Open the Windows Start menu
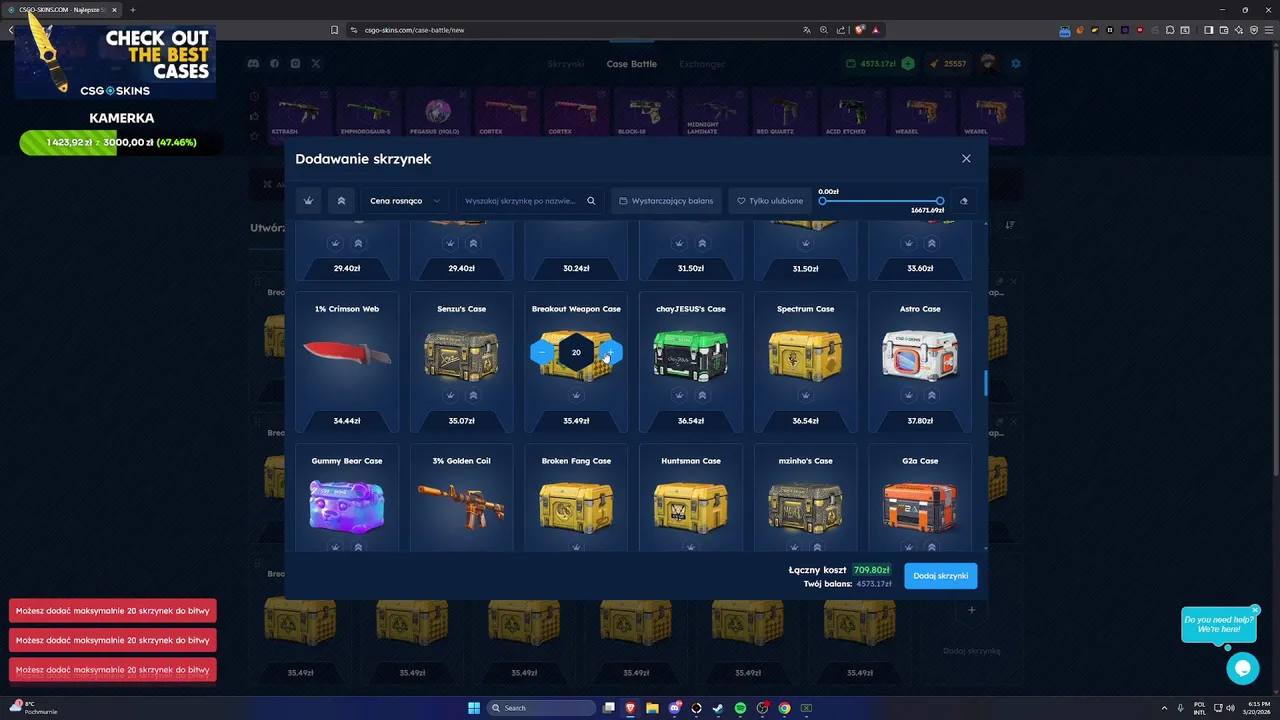1280x720 pixels. pos(474,708)
